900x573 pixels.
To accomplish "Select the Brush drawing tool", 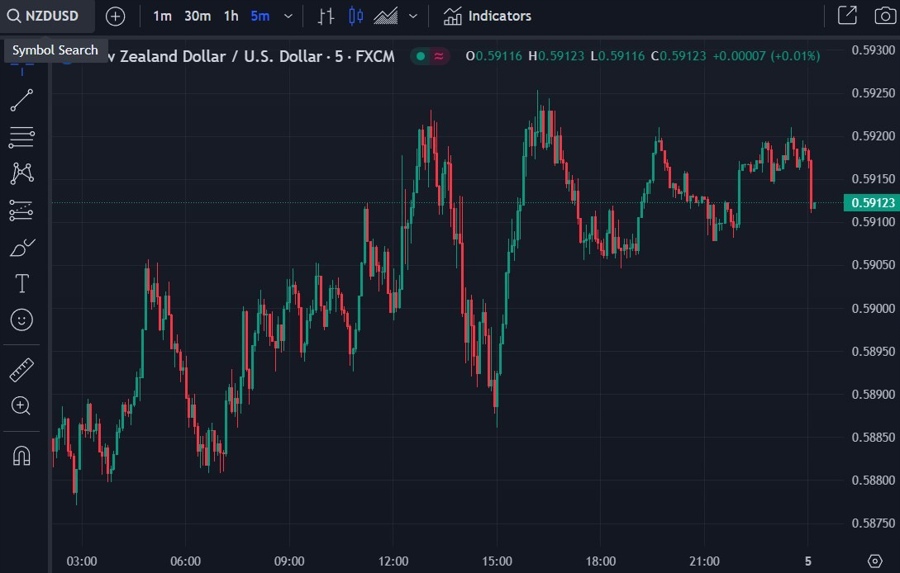I will [x=22, y=247].
